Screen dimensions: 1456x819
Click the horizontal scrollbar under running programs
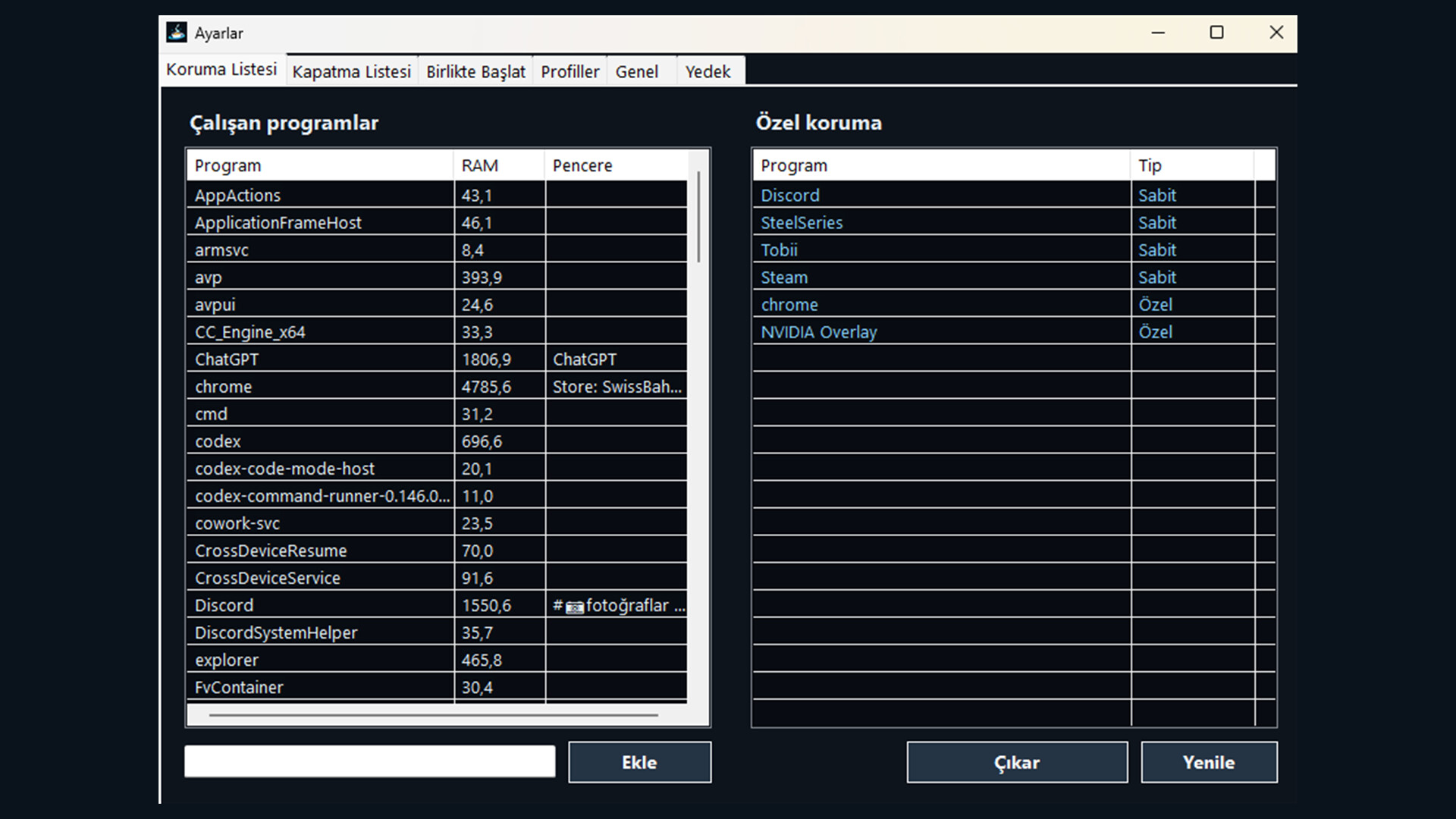coord(434,714)
